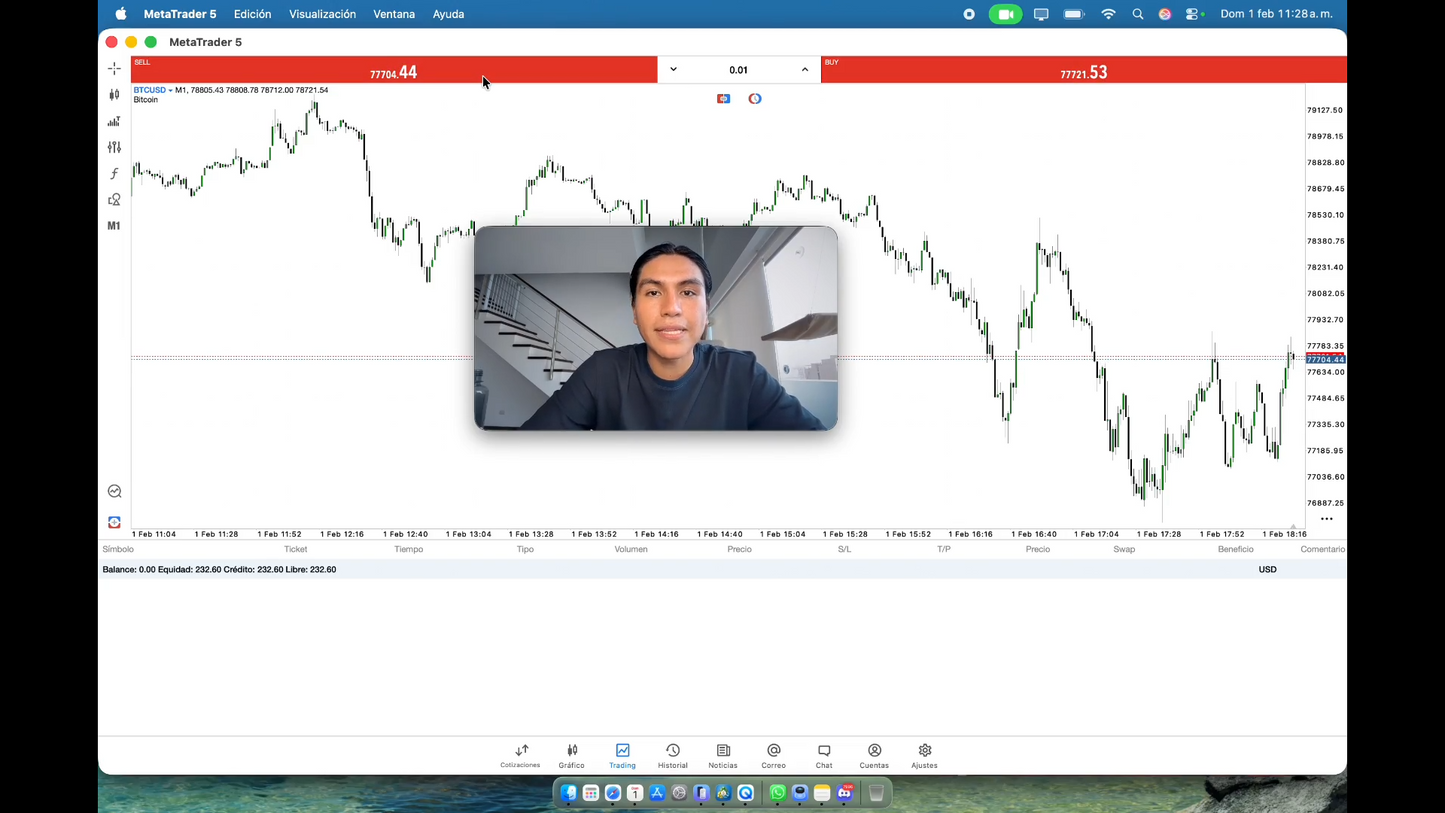The width and height of the screenshot is (1445, 813).
Task: Open Noticias from the bottom bar
Action: click(722, 756)
